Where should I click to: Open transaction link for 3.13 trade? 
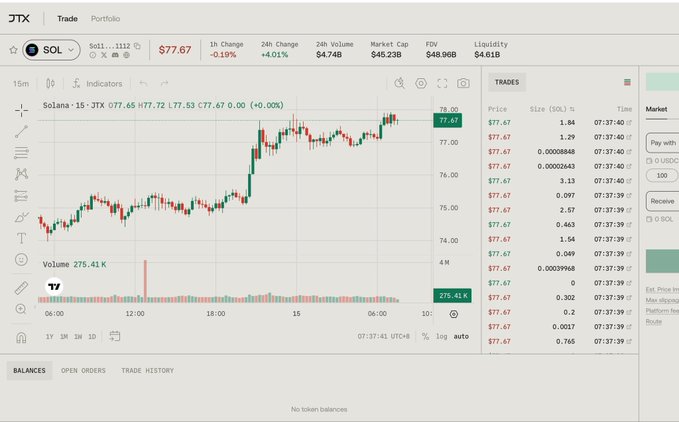pos(629,181)
